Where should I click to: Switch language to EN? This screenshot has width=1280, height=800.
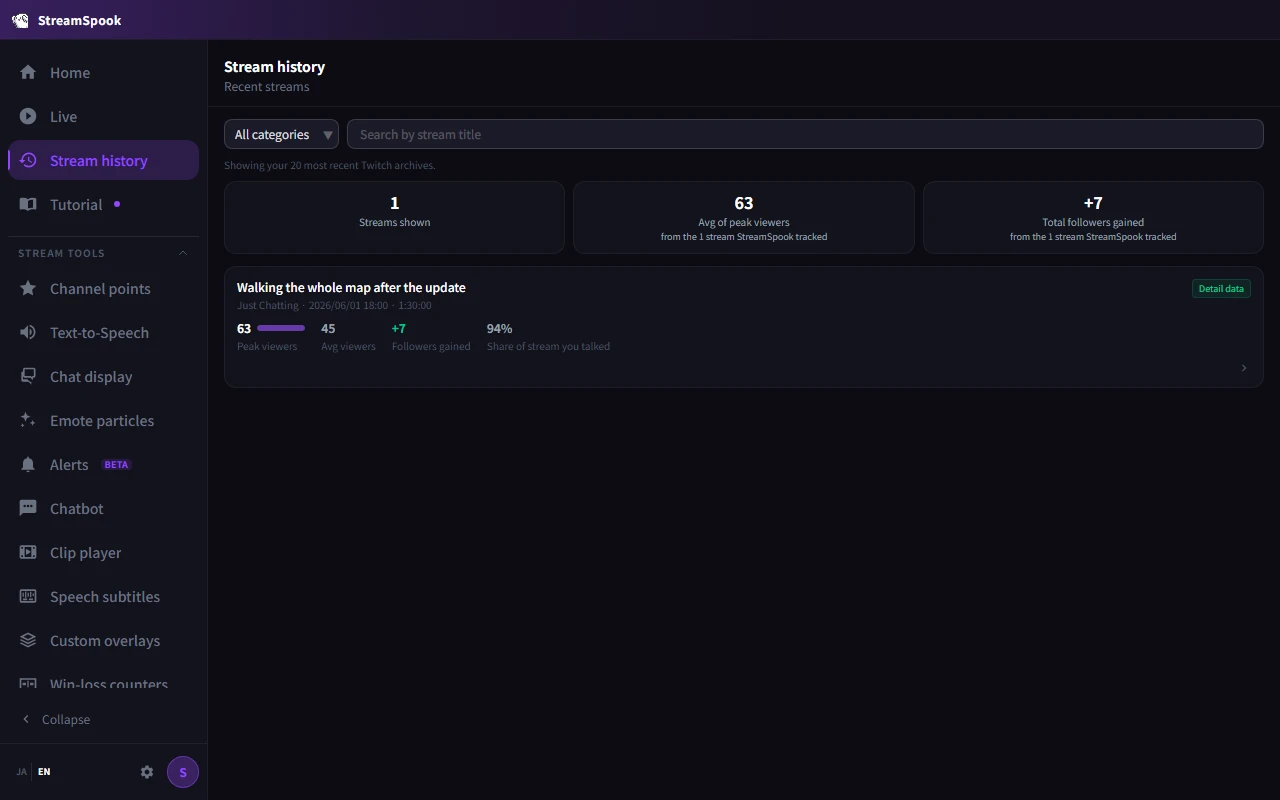pyautogui.click(x=44, y=772)
